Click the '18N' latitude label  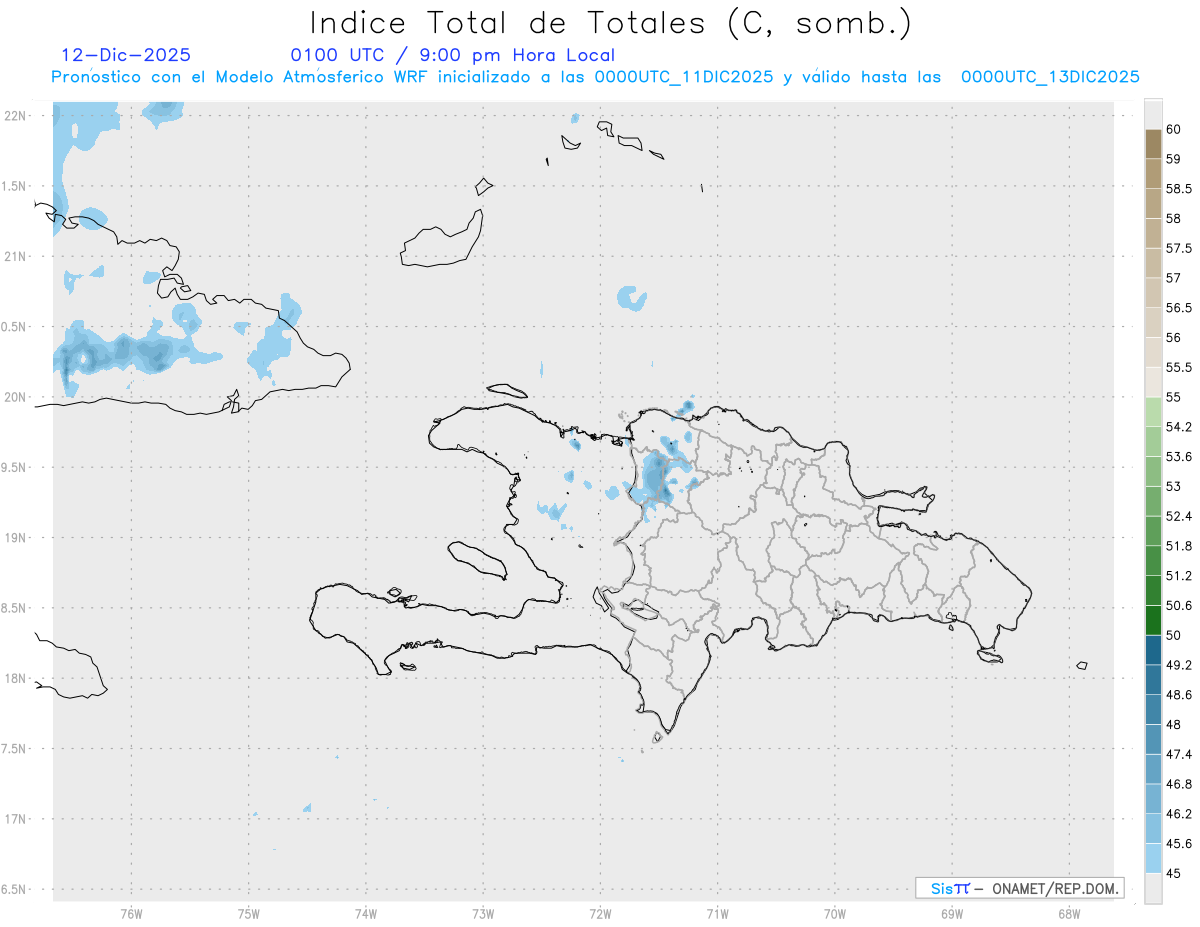pos(14,678)
